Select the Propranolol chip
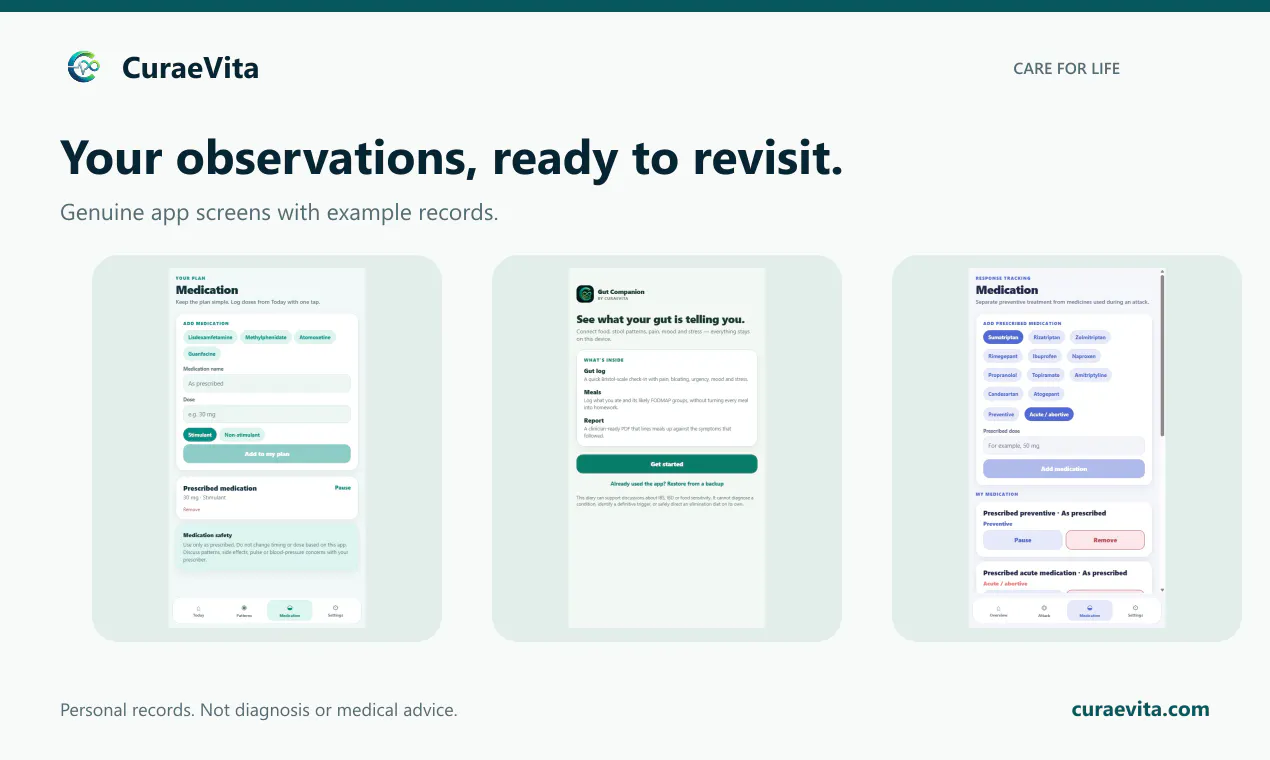1270x760 pixels. 1003,375
